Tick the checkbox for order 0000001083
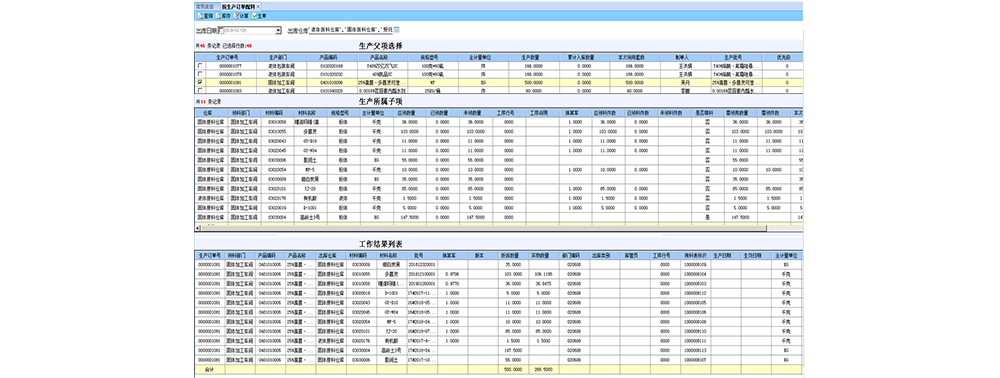 (201, 91)
